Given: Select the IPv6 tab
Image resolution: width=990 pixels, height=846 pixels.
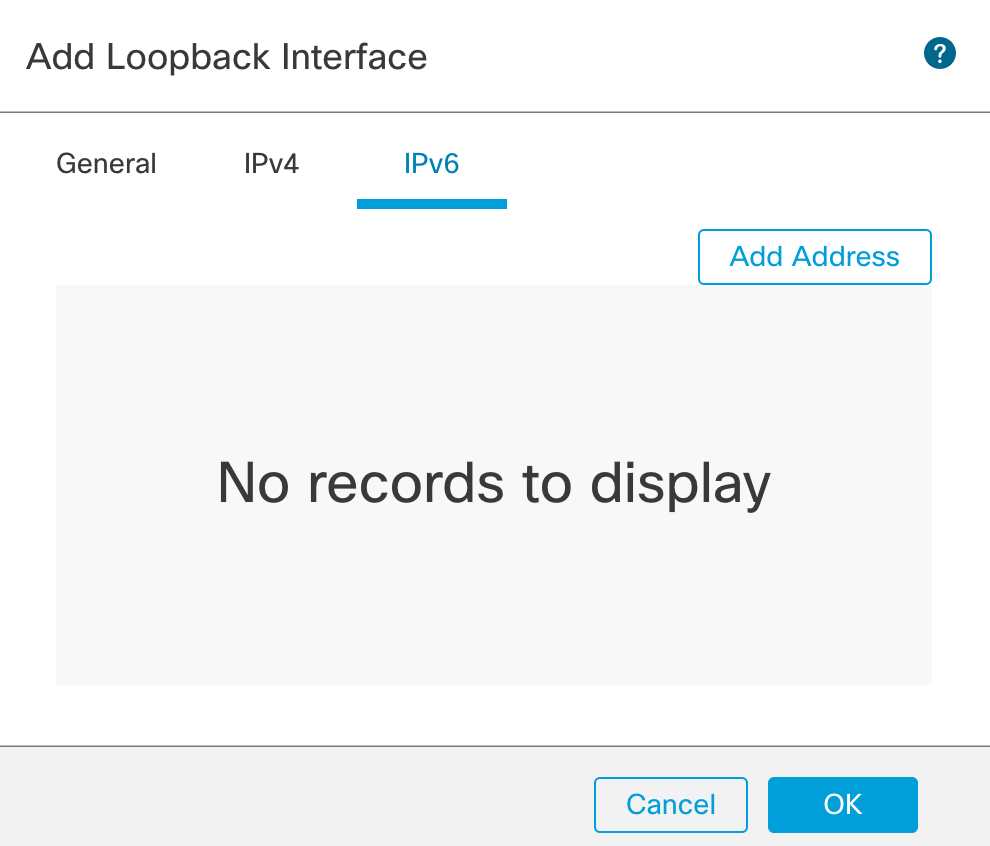Looking at the screenshot, I should coord(431,163).
